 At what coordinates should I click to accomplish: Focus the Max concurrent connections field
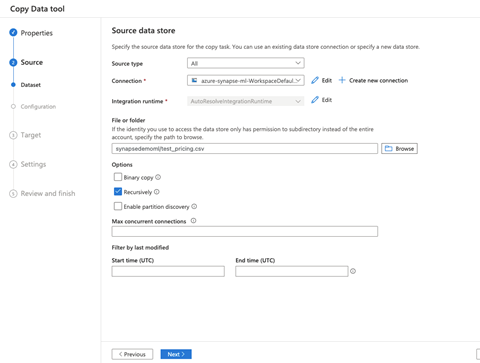(245, 231)
